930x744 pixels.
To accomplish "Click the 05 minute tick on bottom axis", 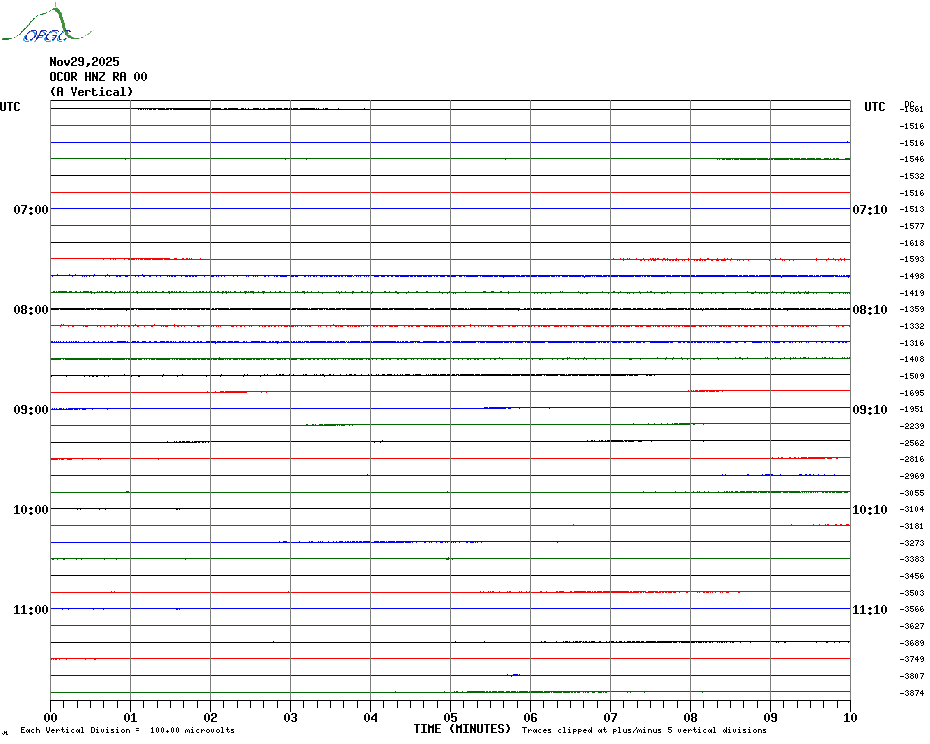I will [x=450, y=717].
